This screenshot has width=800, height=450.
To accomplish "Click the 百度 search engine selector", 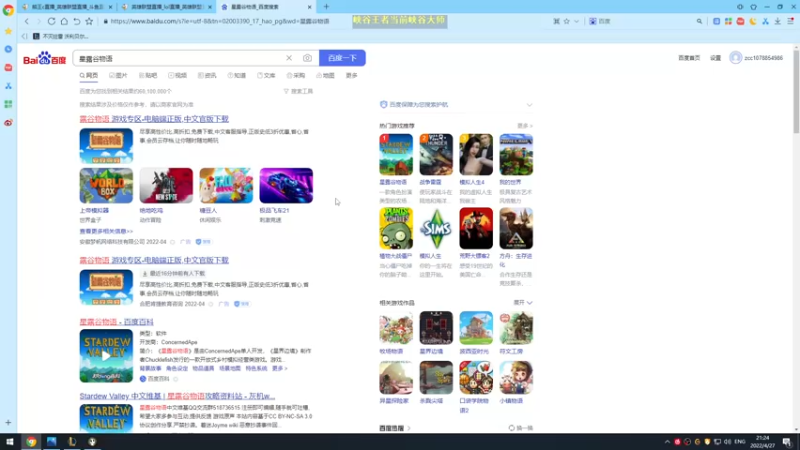I will click(x=600, y=21).
